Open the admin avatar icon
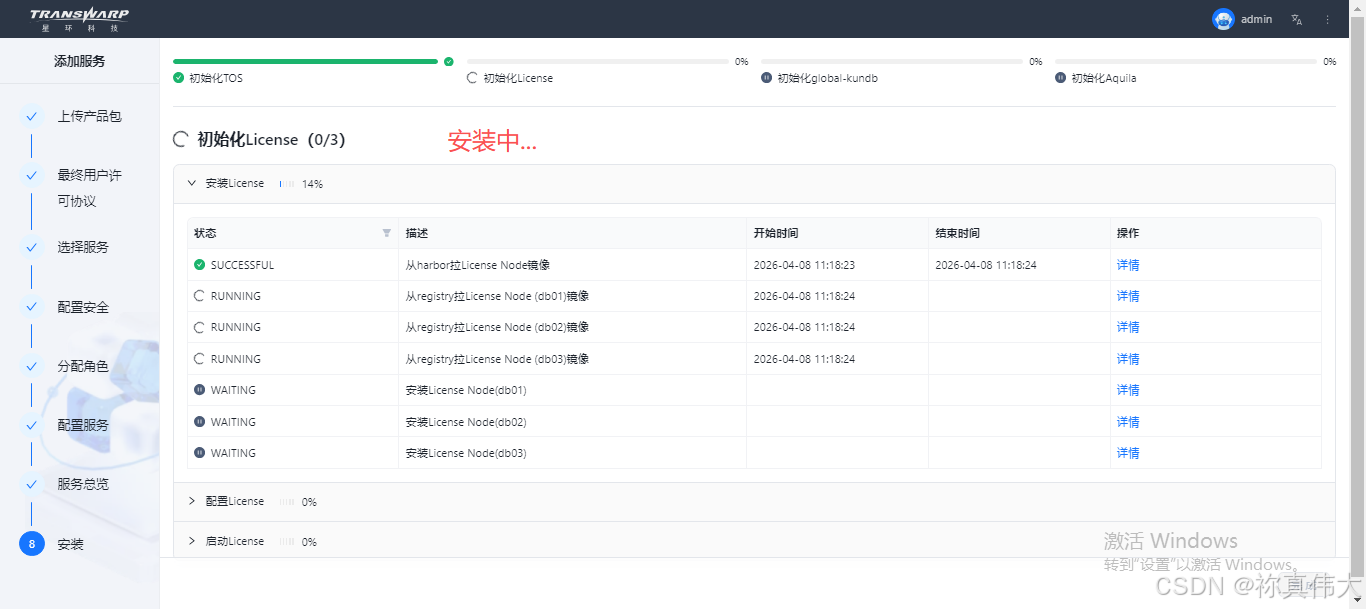Screen dimensions: 1366x609 [x=1223, y=19]
